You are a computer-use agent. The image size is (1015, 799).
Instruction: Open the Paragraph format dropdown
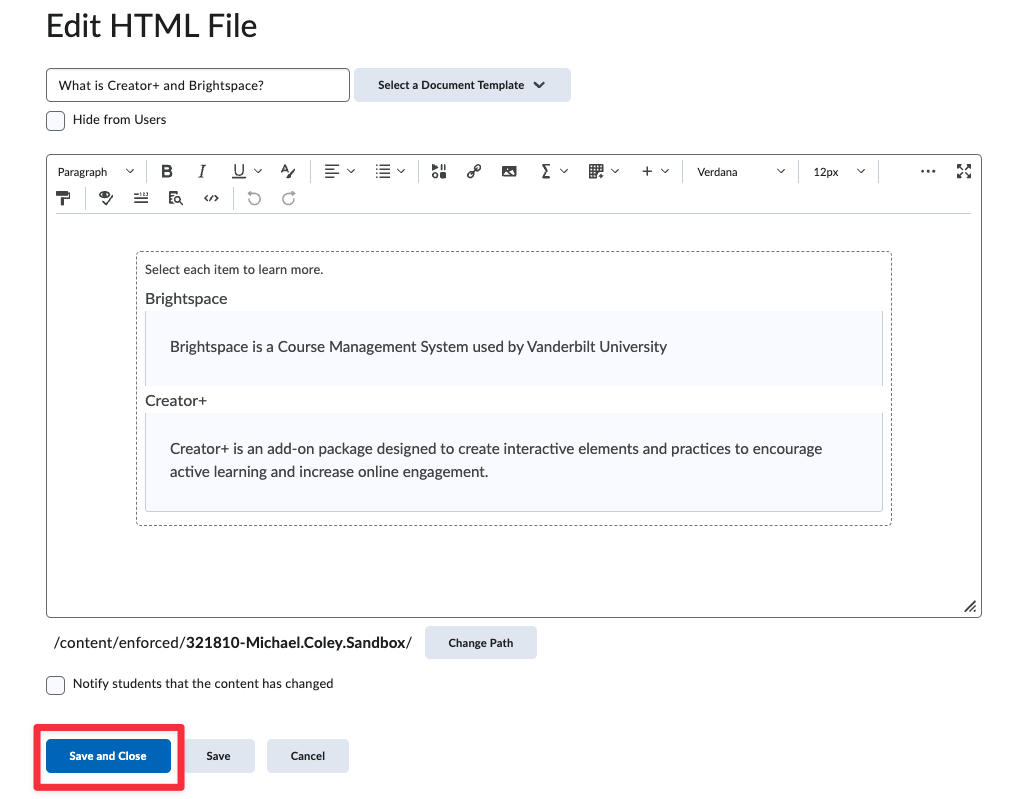(x=95, y=172)
